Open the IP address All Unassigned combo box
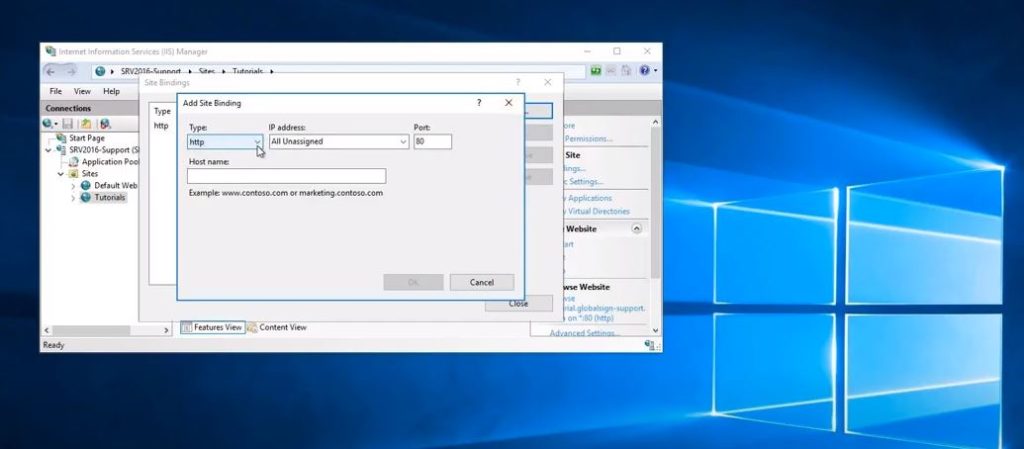Image resolution: width=1024 pixels, height=449 pixels. 339,142
